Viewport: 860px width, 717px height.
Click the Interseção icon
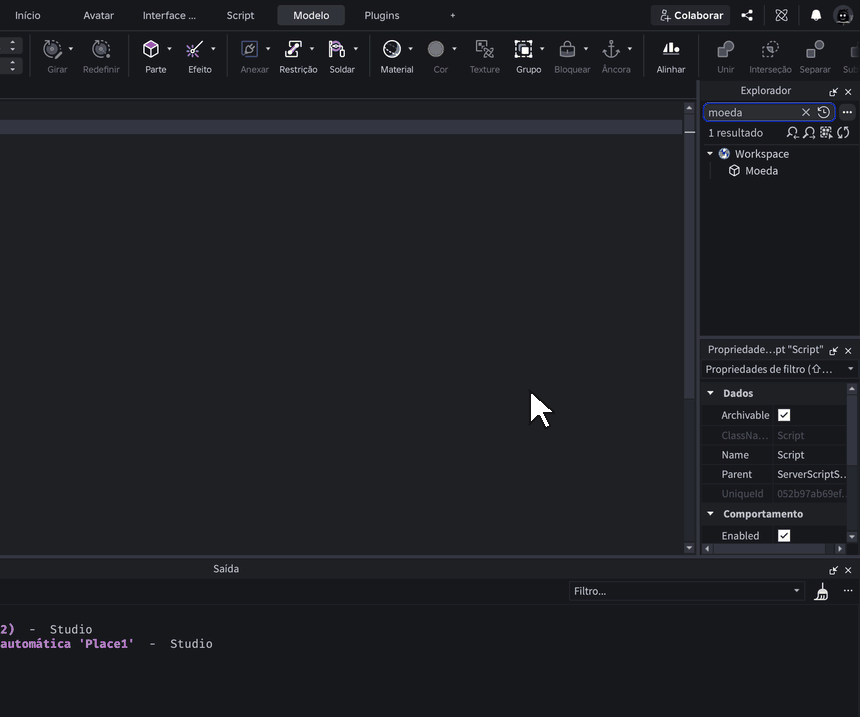pyautogui.click(x=770, y=49)
